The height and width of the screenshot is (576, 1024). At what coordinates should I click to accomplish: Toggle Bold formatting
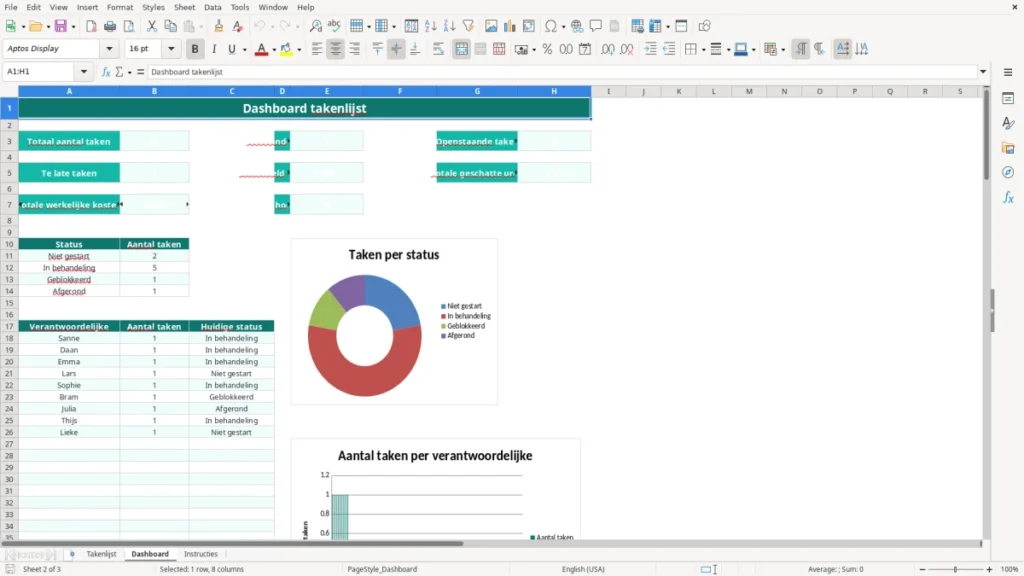[195, 49]
